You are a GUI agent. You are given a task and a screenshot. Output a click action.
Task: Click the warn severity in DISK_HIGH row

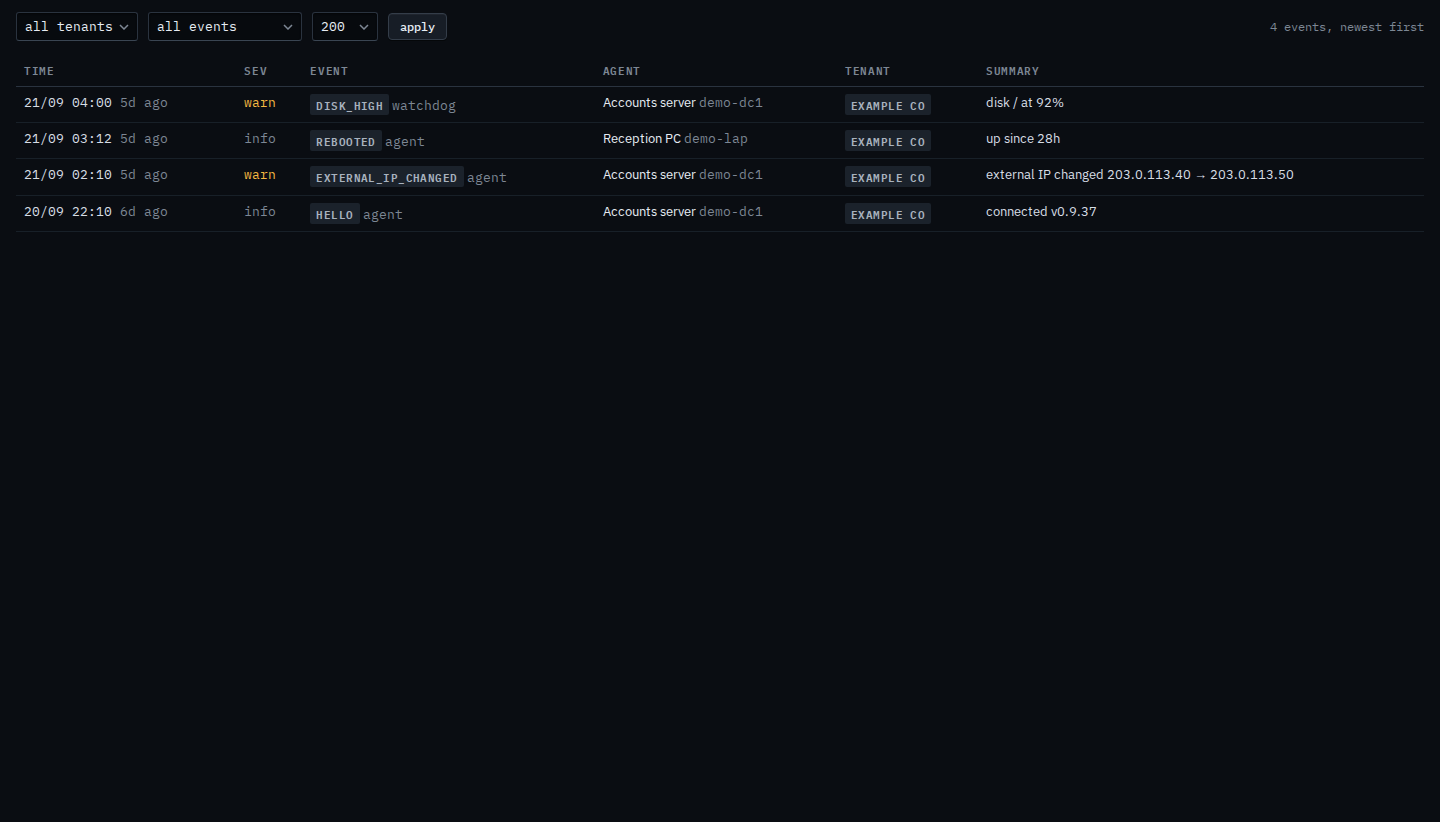pyautogui.click(x=260, y=103)
